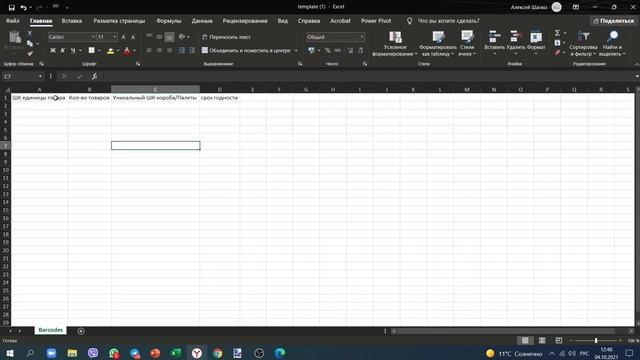Click the Format Painter brush icon

pos(30,53)
